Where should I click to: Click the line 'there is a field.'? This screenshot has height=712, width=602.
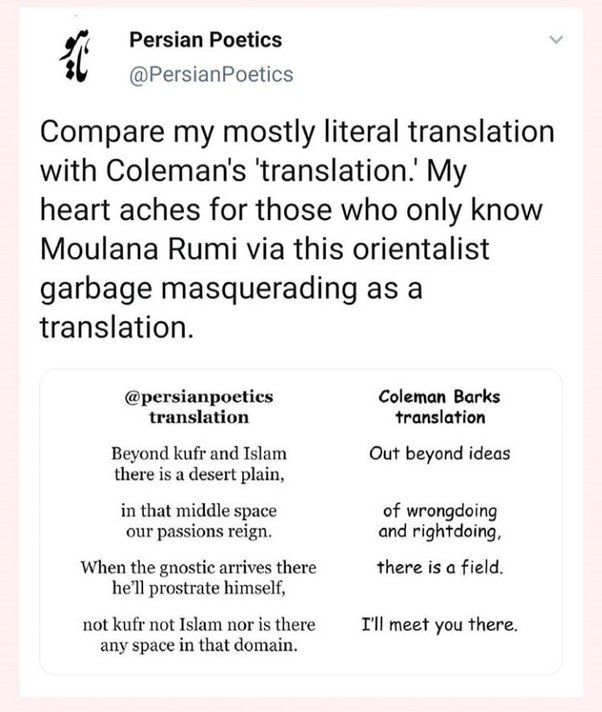point(439,567)
